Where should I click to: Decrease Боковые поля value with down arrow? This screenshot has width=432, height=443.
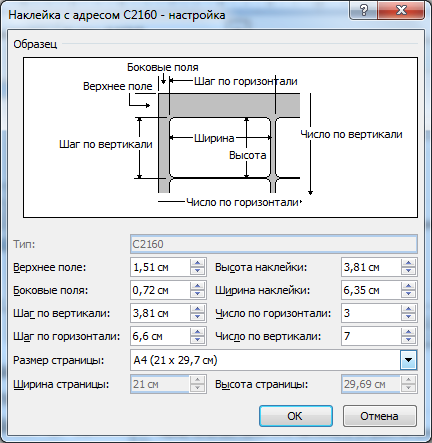pos(197,294)
